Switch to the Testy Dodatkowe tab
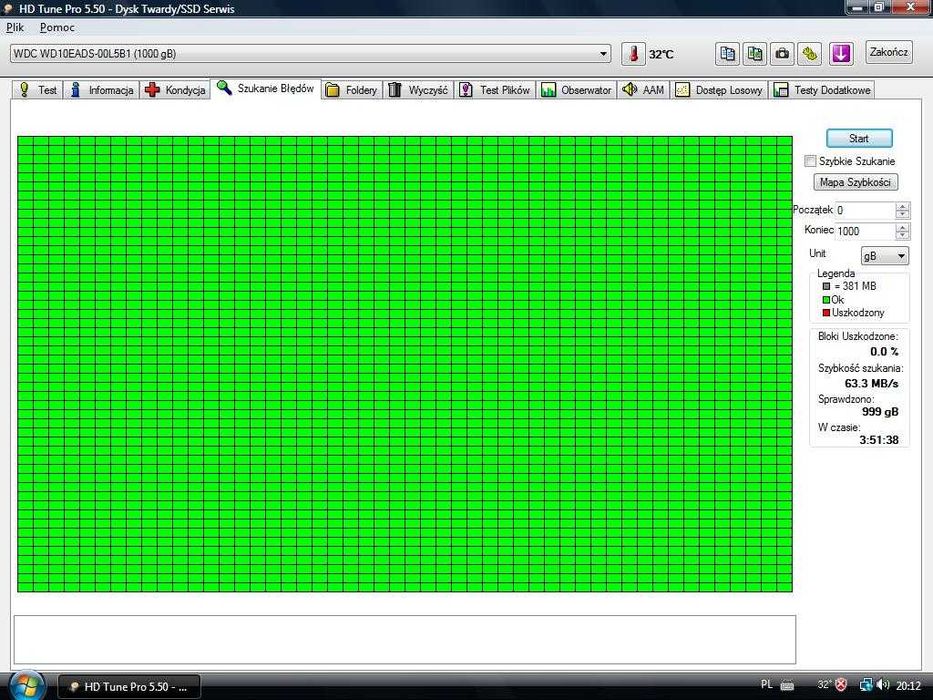This screenshot has width=933, height=700. pyautogui.click(x=822, y=90)
